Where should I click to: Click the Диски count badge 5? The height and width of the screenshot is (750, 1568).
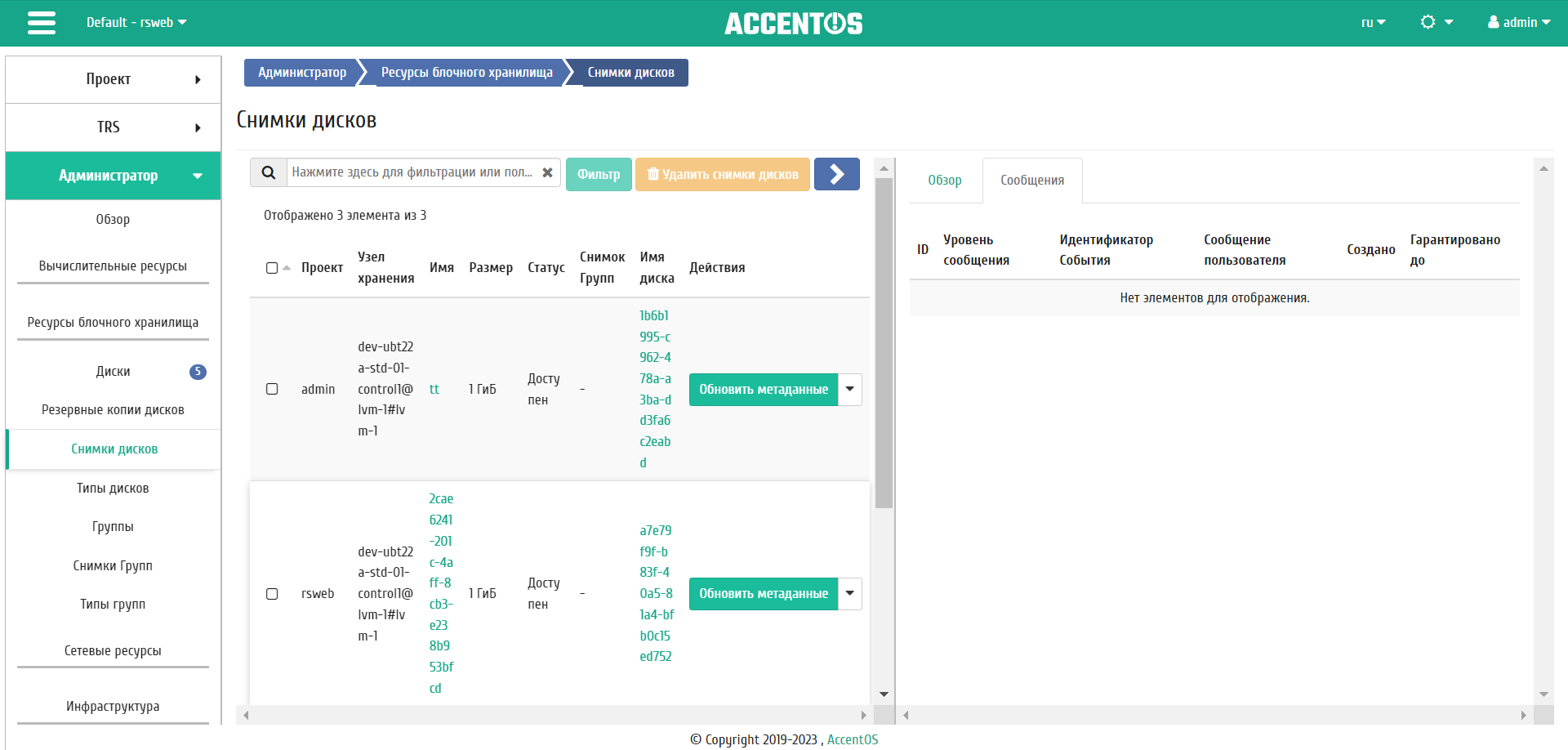[198, 372]
